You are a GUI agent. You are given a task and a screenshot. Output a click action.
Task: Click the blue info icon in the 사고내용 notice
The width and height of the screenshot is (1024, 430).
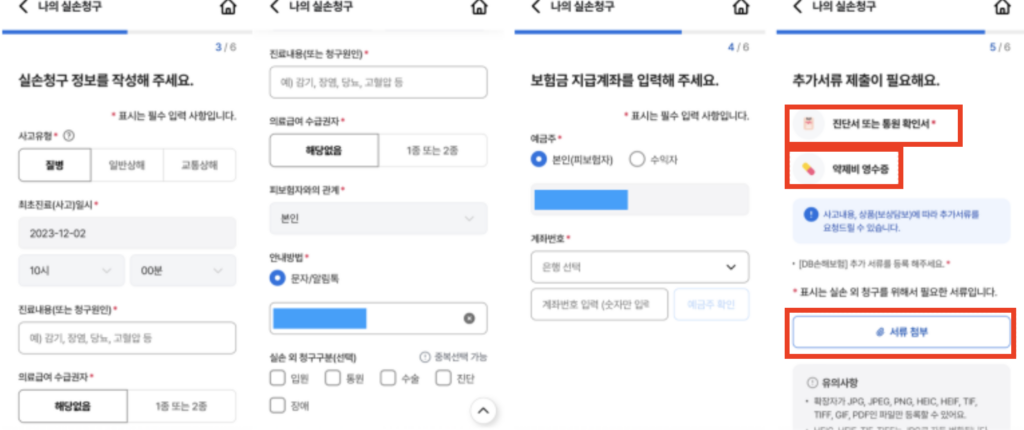tap(810, 213)
